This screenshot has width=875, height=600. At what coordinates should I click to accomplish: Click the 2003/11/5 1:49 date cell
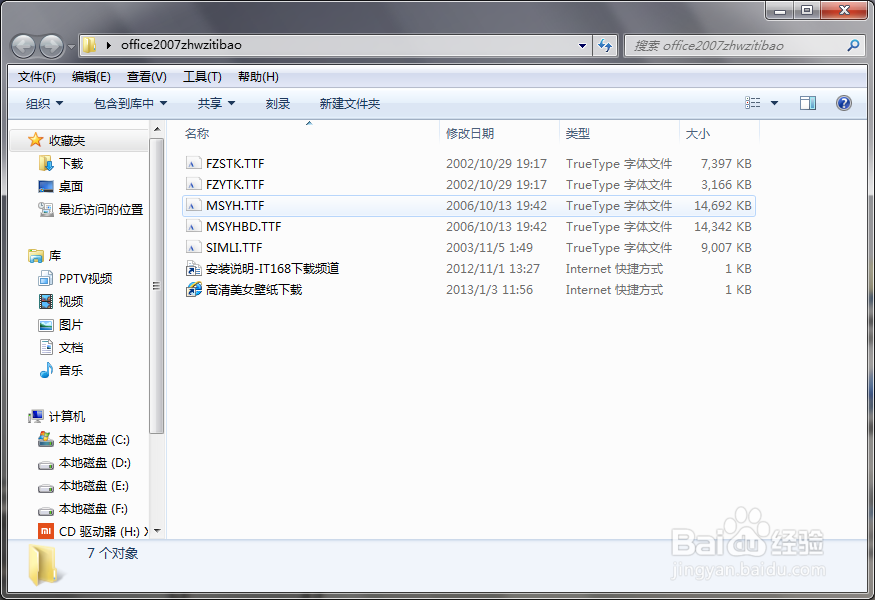click(489, 248)
